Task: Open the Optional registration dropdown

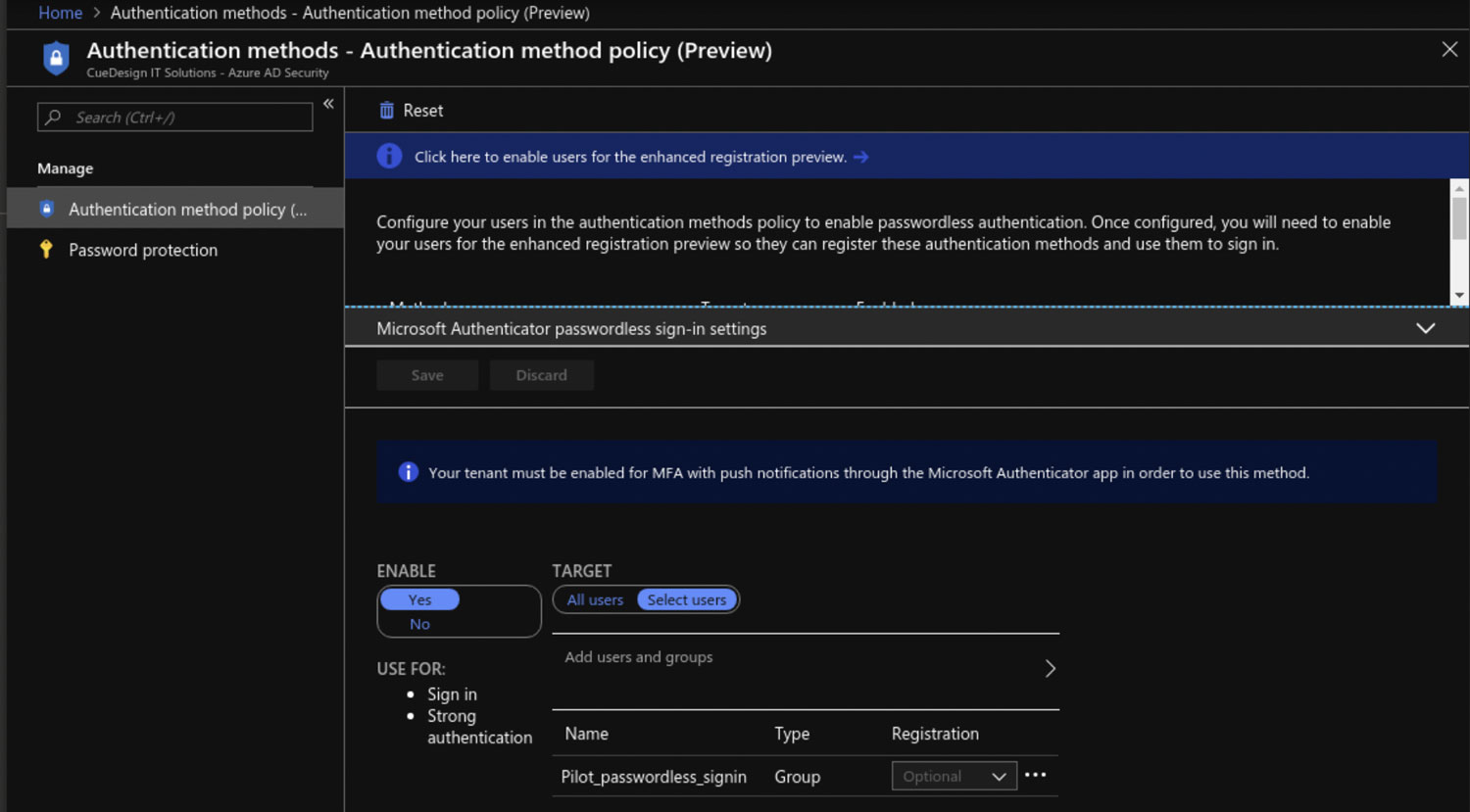Action: tap(954, 776)
